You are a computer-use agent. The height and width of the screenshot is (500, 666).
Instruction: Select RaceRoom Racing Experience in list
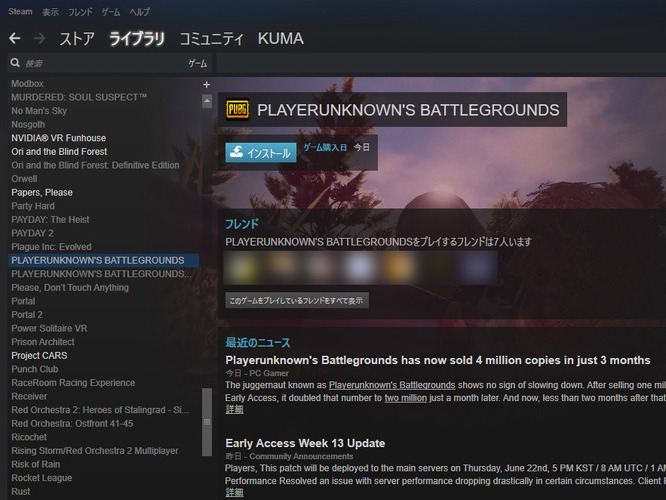click(x=73, y=383)
